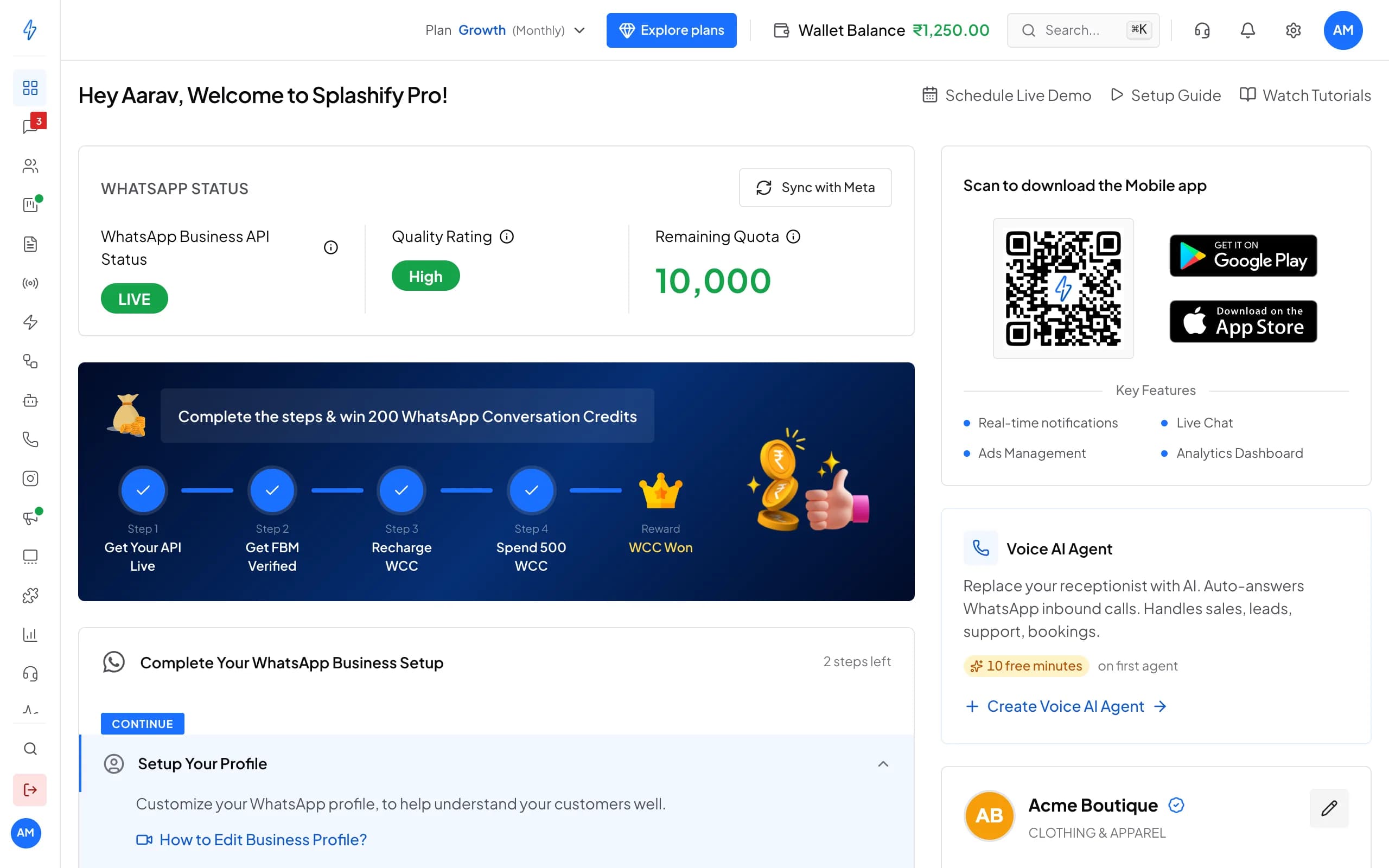Show info for WhatsApp Business API Status

click(330, 247)
